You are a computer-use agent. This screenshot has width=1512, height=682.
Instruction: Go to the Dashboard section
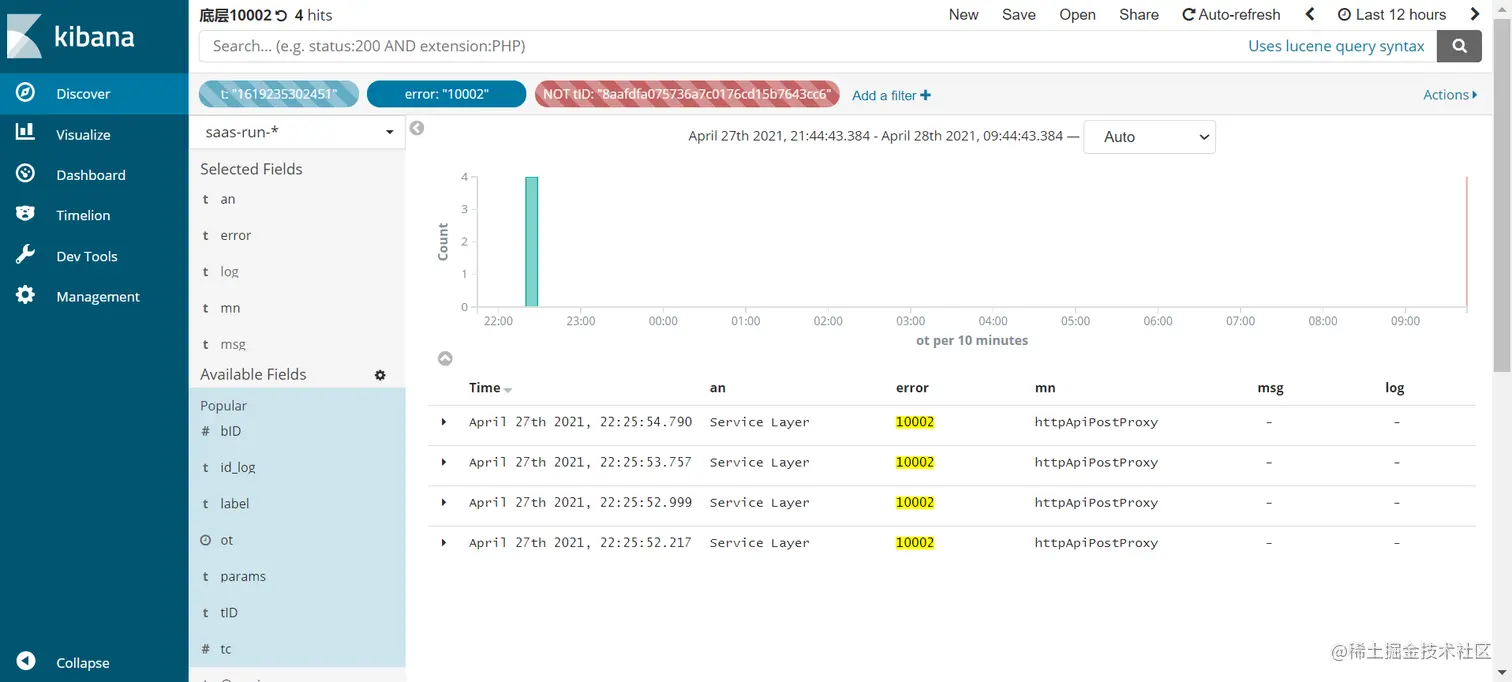pos(94,175)
